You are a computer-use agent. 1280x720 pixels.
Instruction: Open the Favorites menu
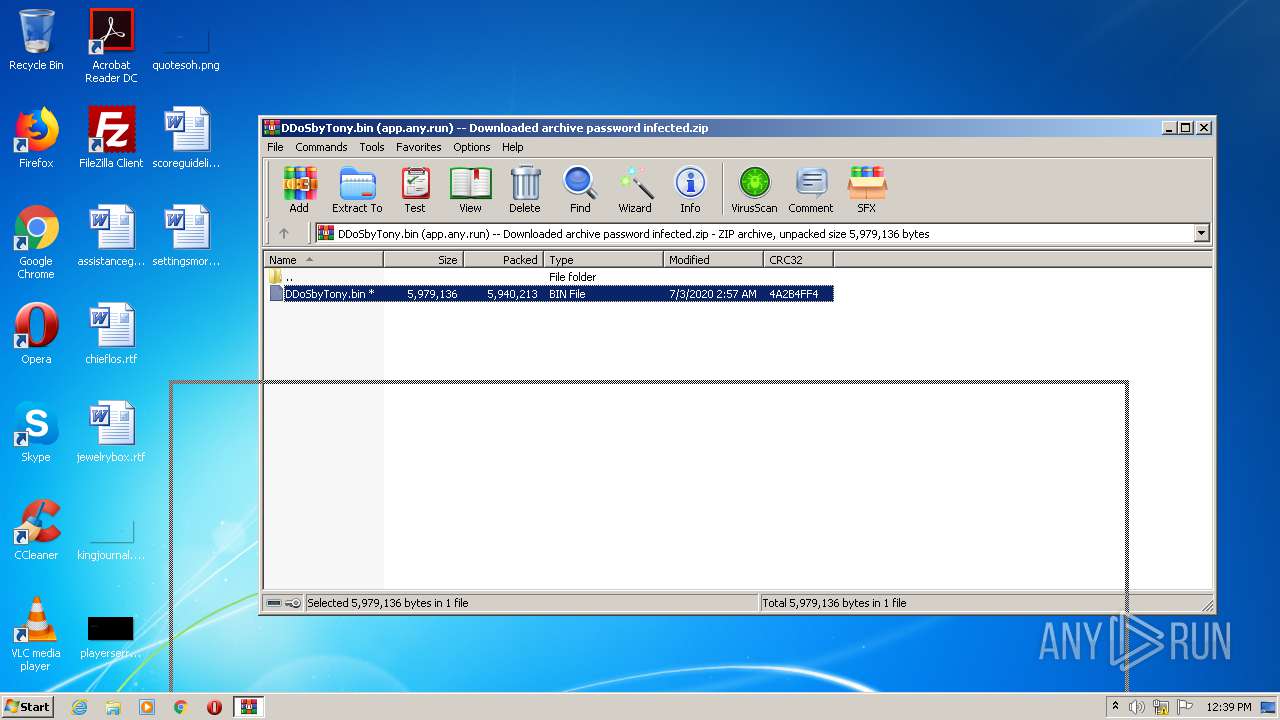pos(418,147)
